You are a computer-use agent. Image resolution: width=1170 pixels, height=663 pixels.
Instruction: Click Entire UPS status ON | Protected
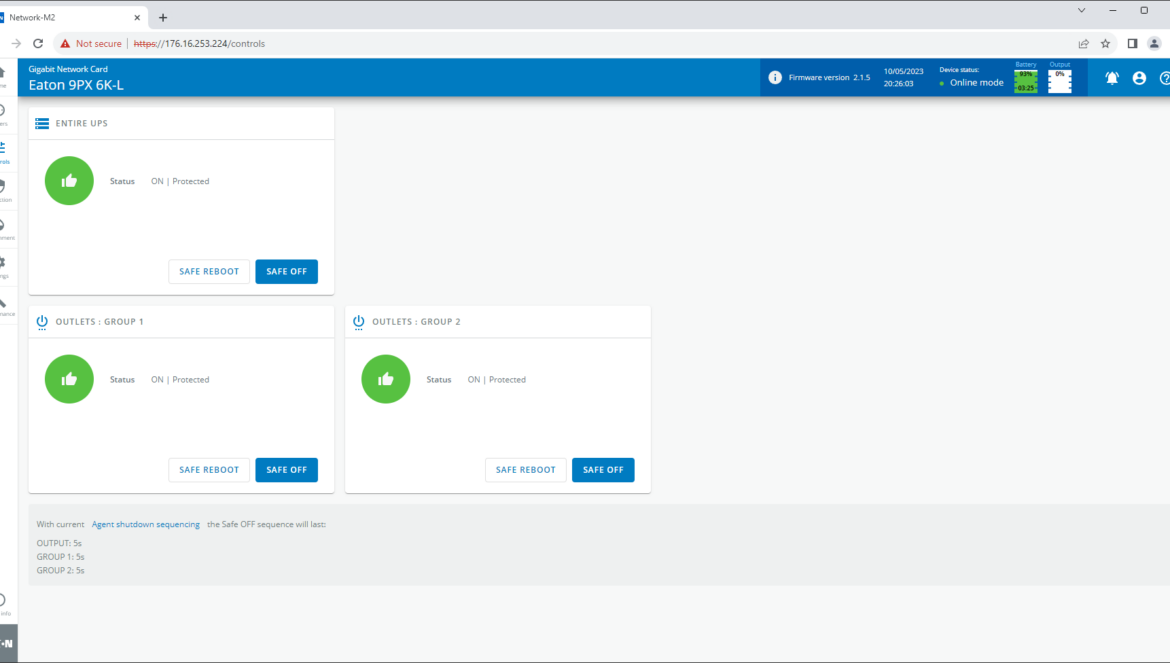180,181
